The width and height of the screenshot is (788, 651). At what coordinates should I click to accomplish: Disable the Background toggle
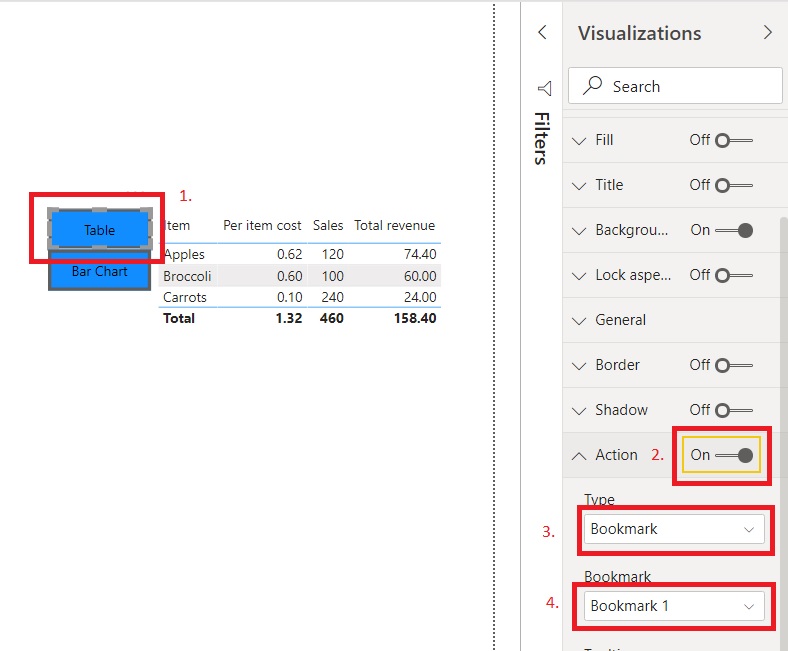click(735, 230)
